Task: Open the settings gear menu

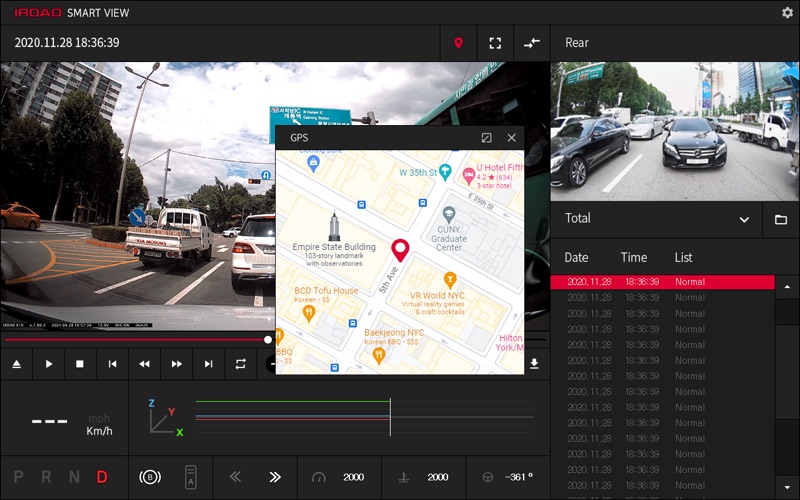Action: pos(787,12)
